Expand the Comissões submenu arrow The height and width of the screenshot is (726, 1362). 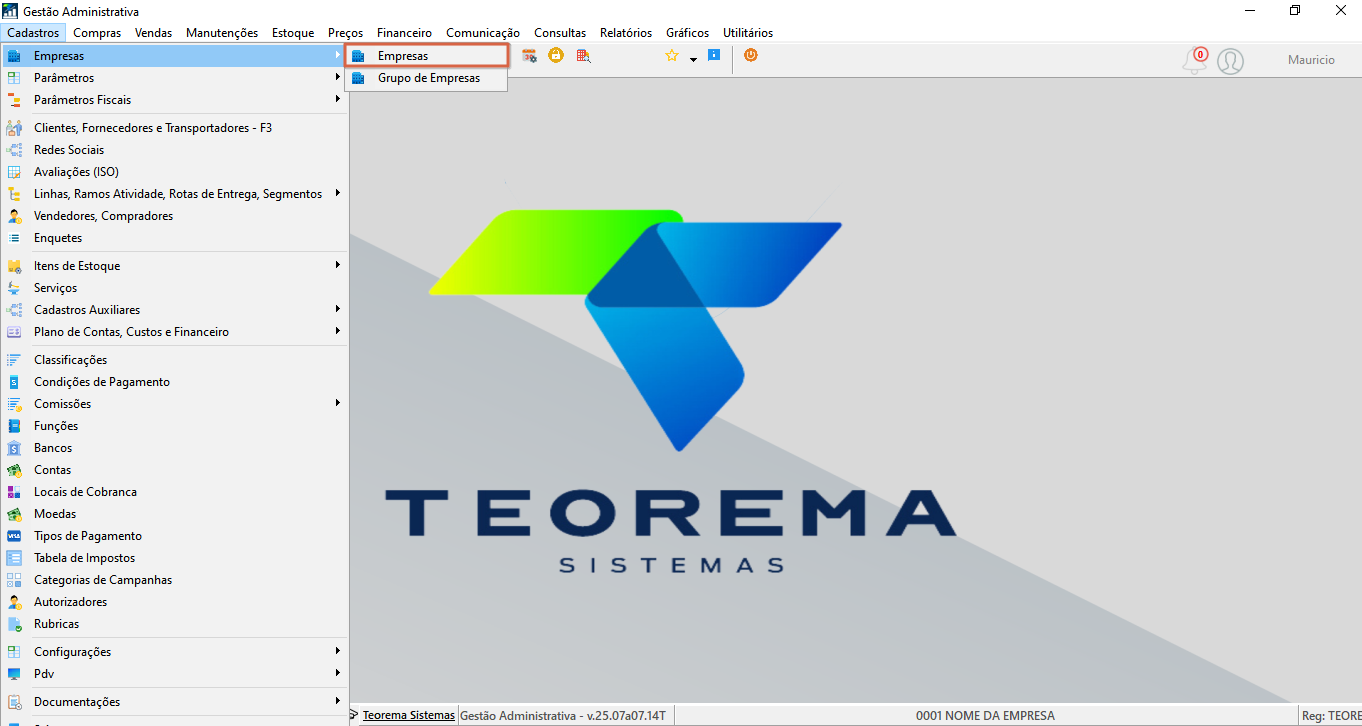pyautogui.click(x=339, y=403)
